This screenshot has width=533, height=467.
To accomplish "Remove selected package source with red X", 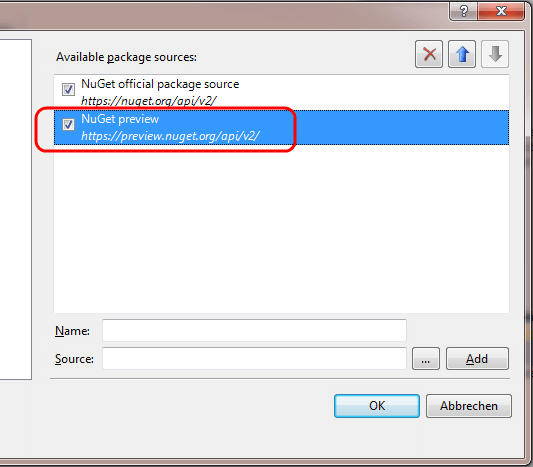I will coord(429,54).
